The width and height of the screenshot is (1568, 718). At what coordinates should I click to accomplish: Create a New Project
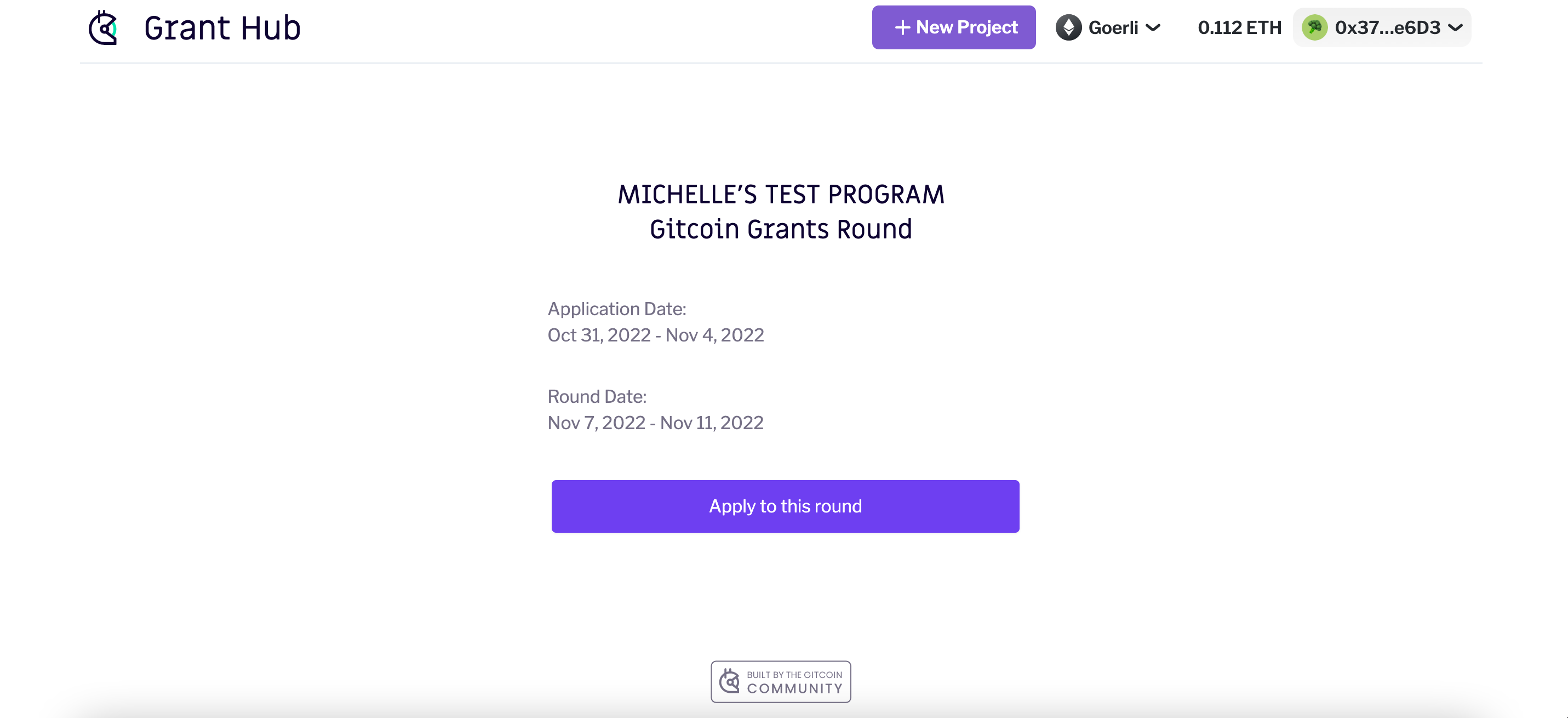click(953, 27)
